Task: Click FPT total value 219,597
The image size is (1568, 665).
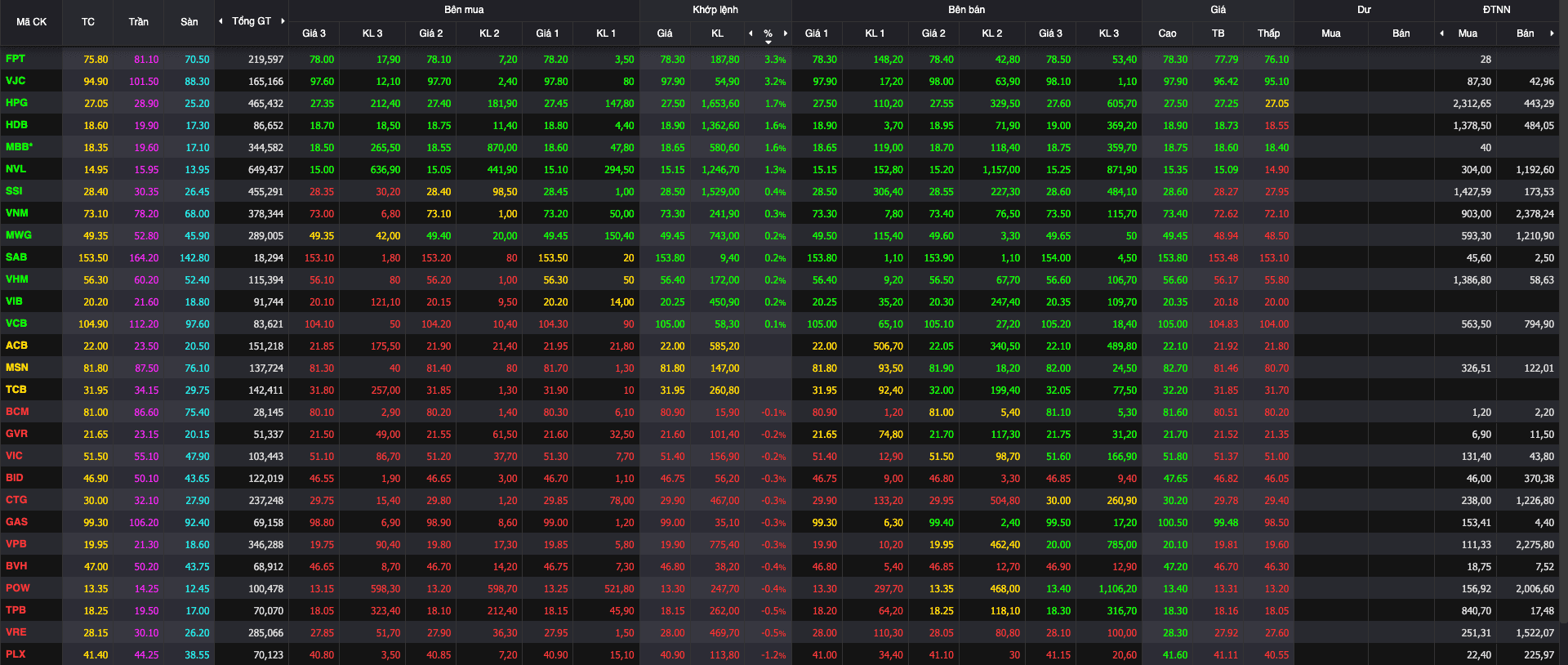Action: coord(266,60)
